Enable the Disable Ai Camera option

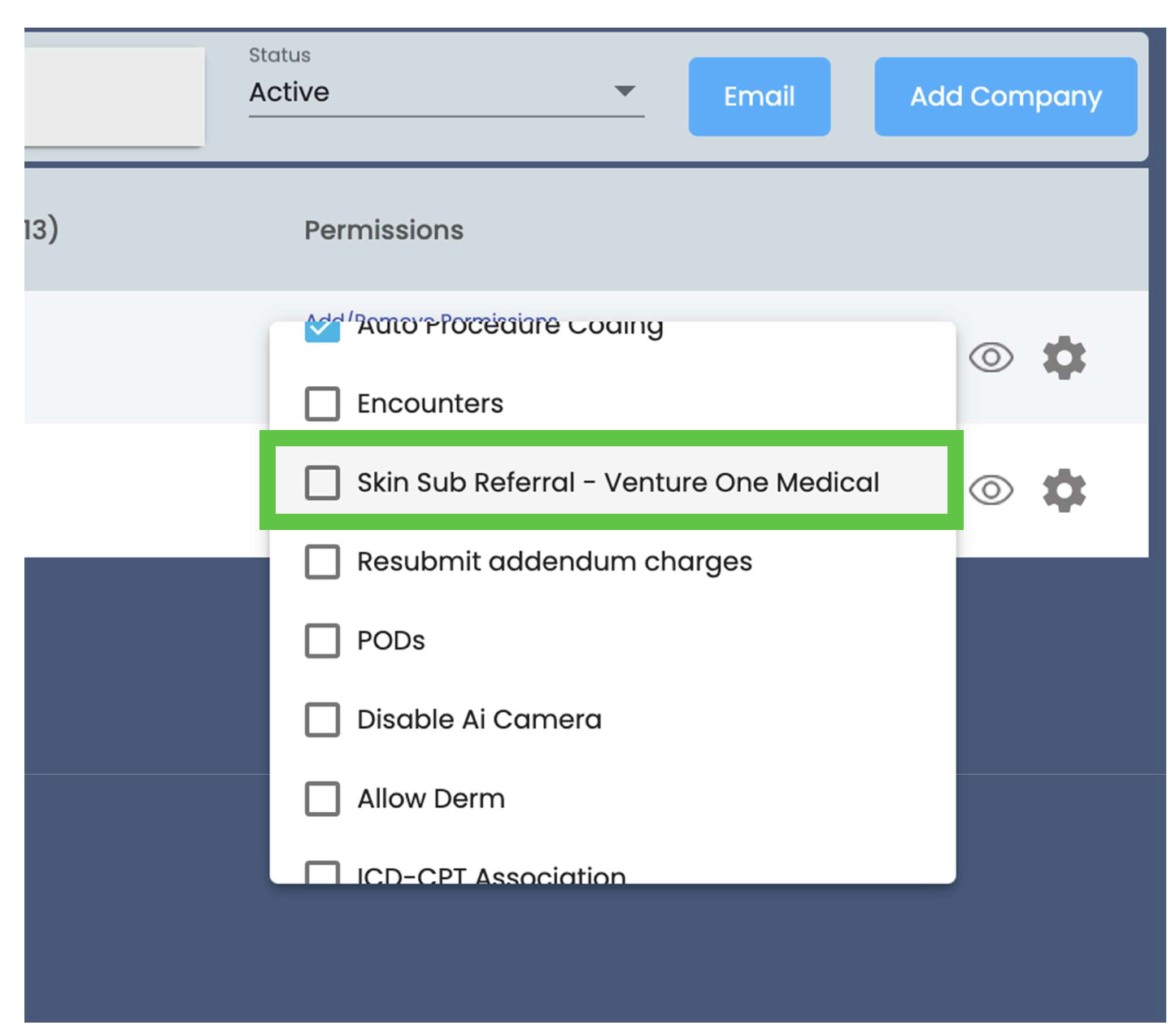322,719
